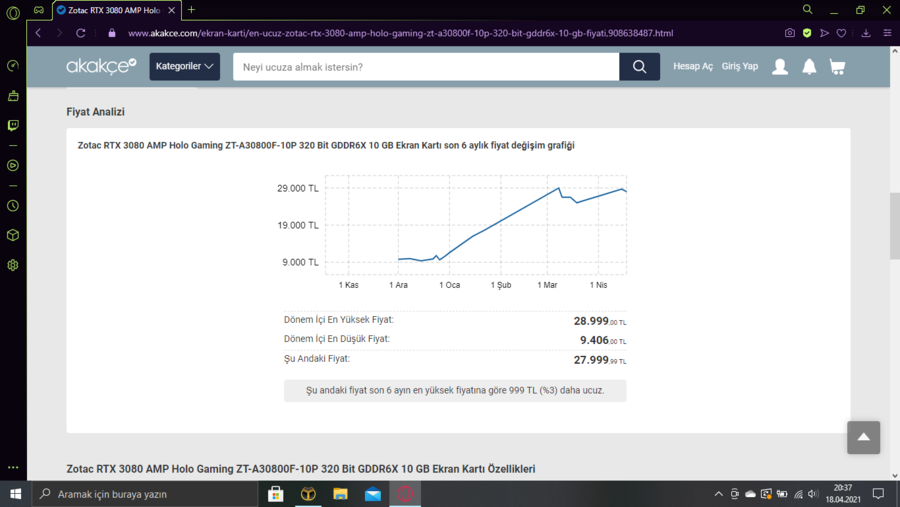Open the Twitch sidebar panel
The height and width of the screenshot is (507, 900).
[13, 125]
